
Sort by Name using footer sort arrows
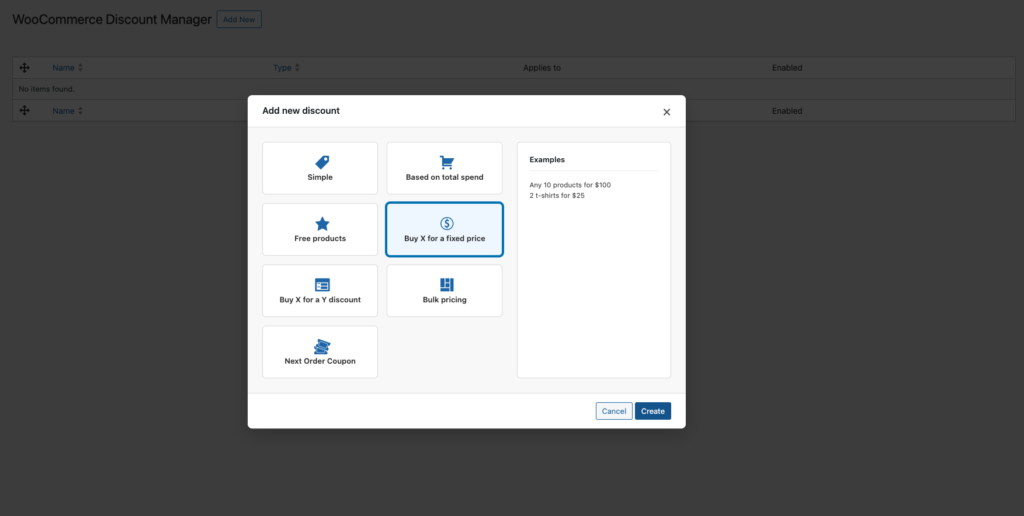pos(80,110)
